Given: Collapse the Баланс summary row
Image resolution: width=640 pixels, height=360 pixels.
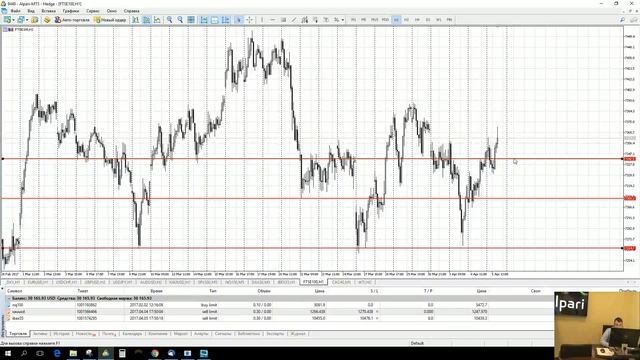Looking at the screenshot, I should click(x=9, y=298).
